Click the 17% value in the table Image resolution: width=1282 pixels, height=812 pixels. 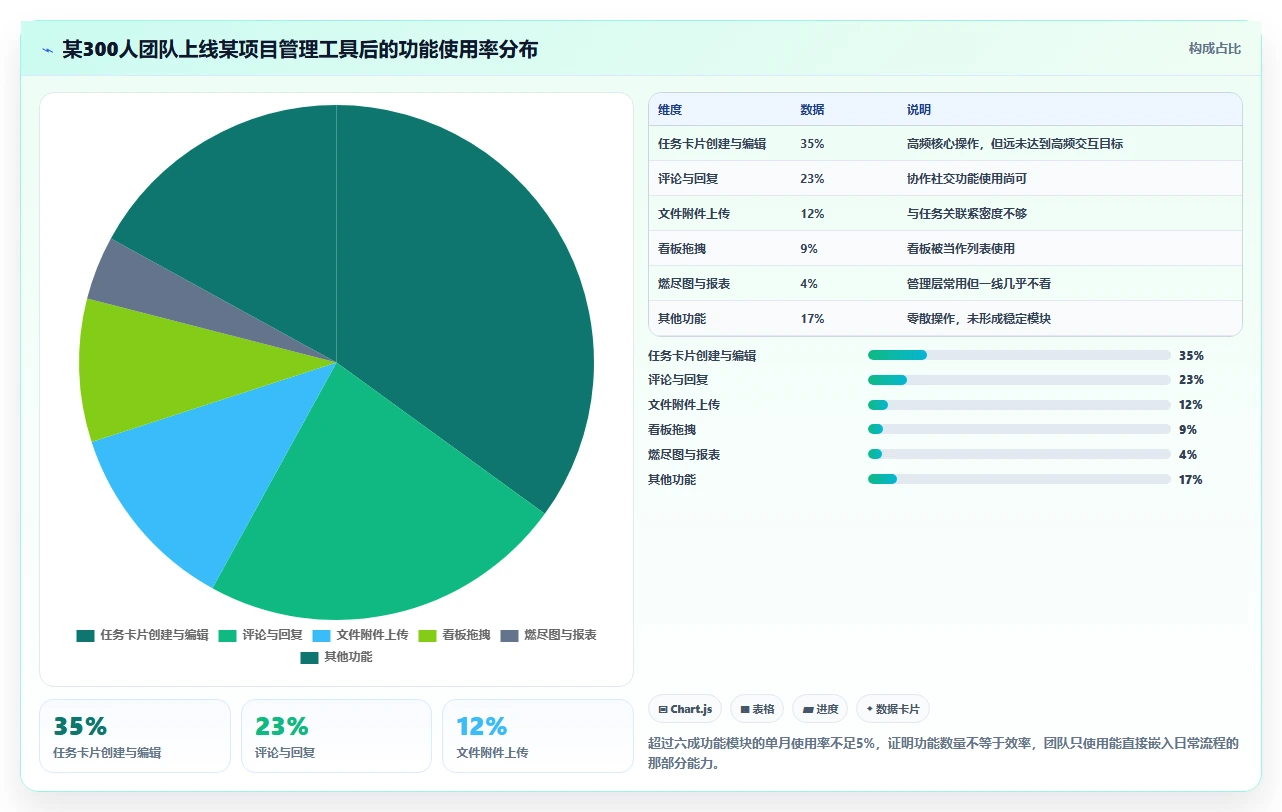812,319
